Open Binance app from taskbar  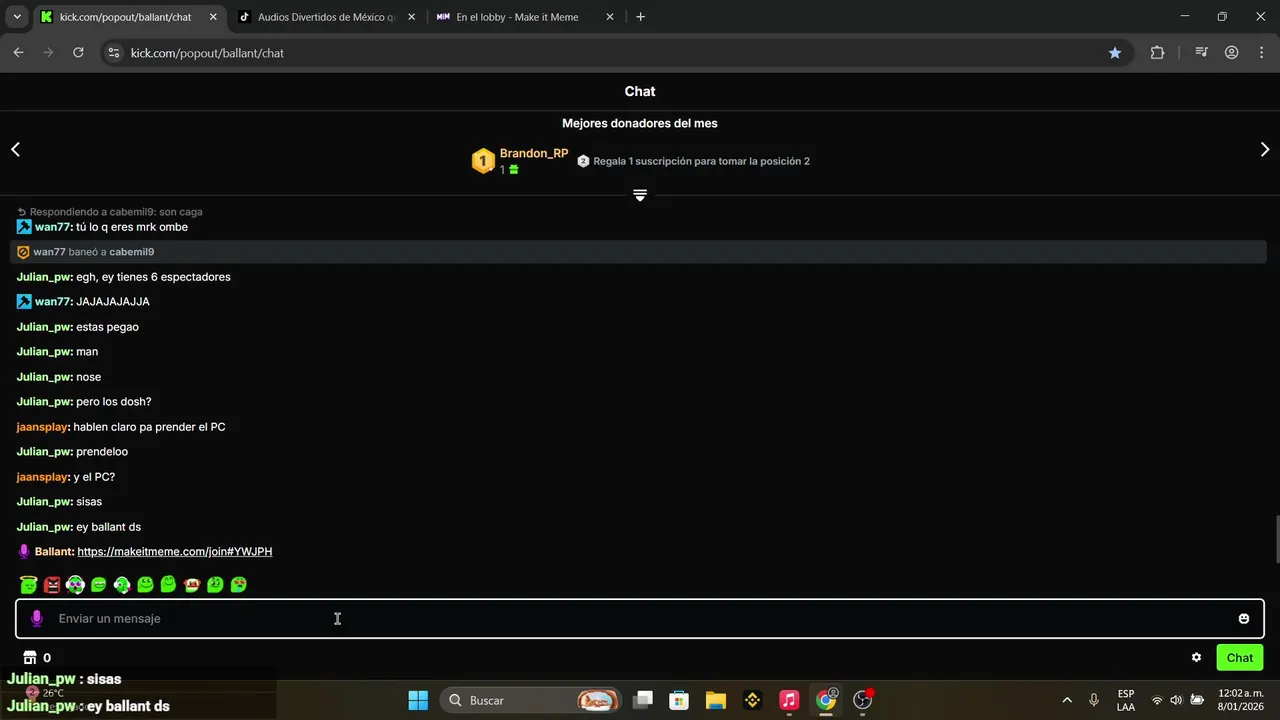point(752,700)
